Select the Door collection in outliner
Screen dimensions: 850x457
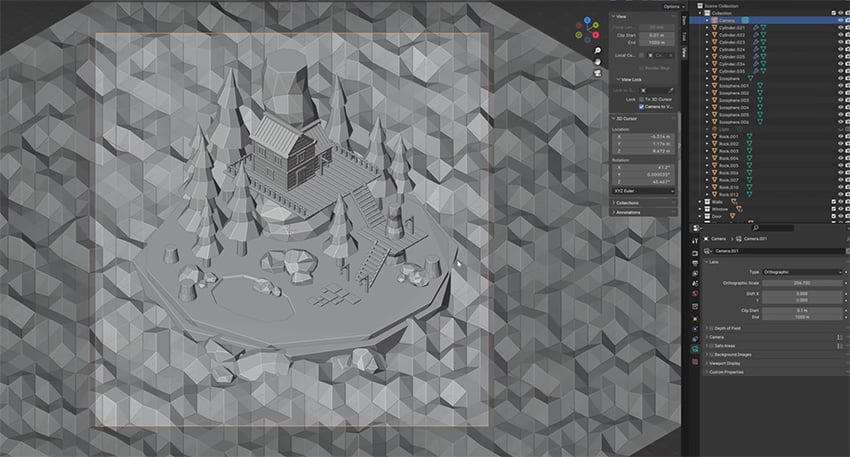[x=717, y=216]
